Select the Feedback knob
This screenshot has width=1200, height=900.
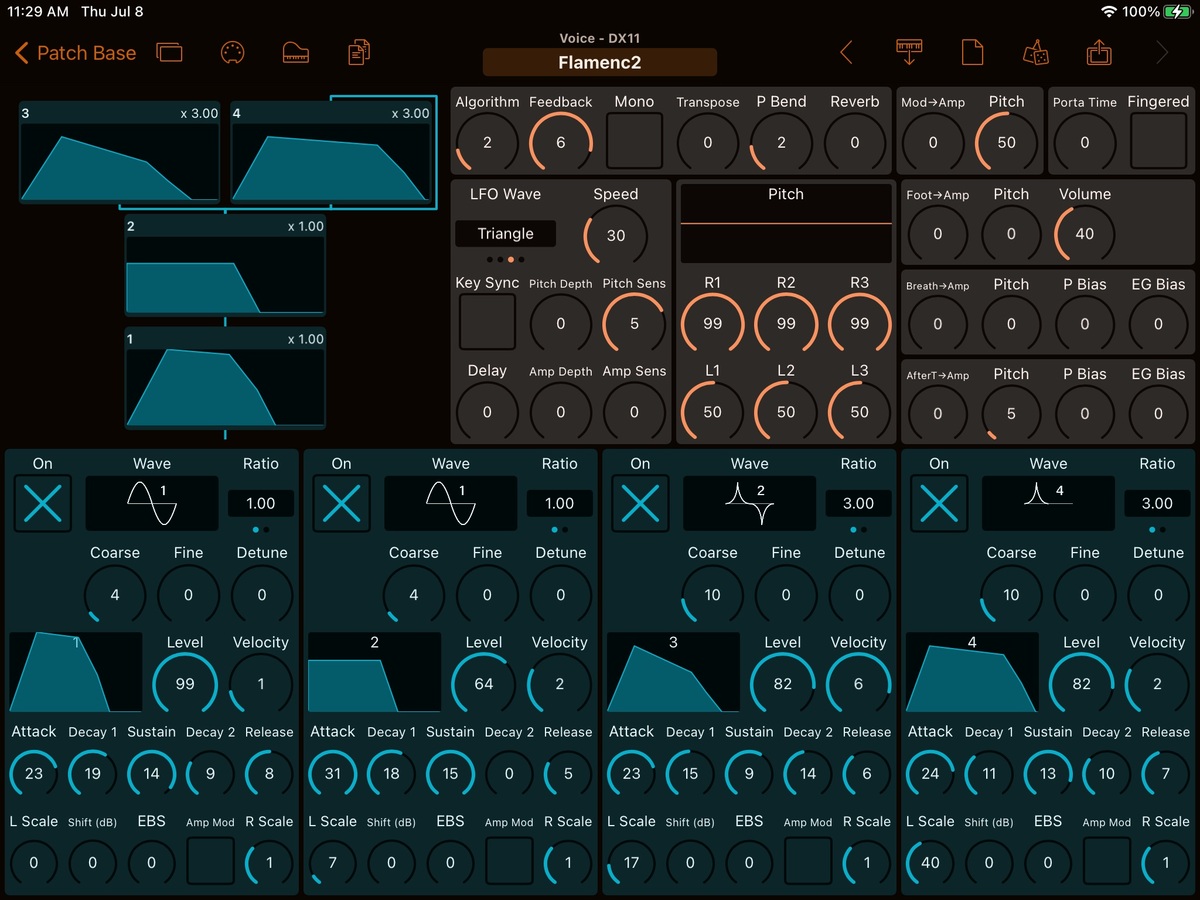(561, 142)
